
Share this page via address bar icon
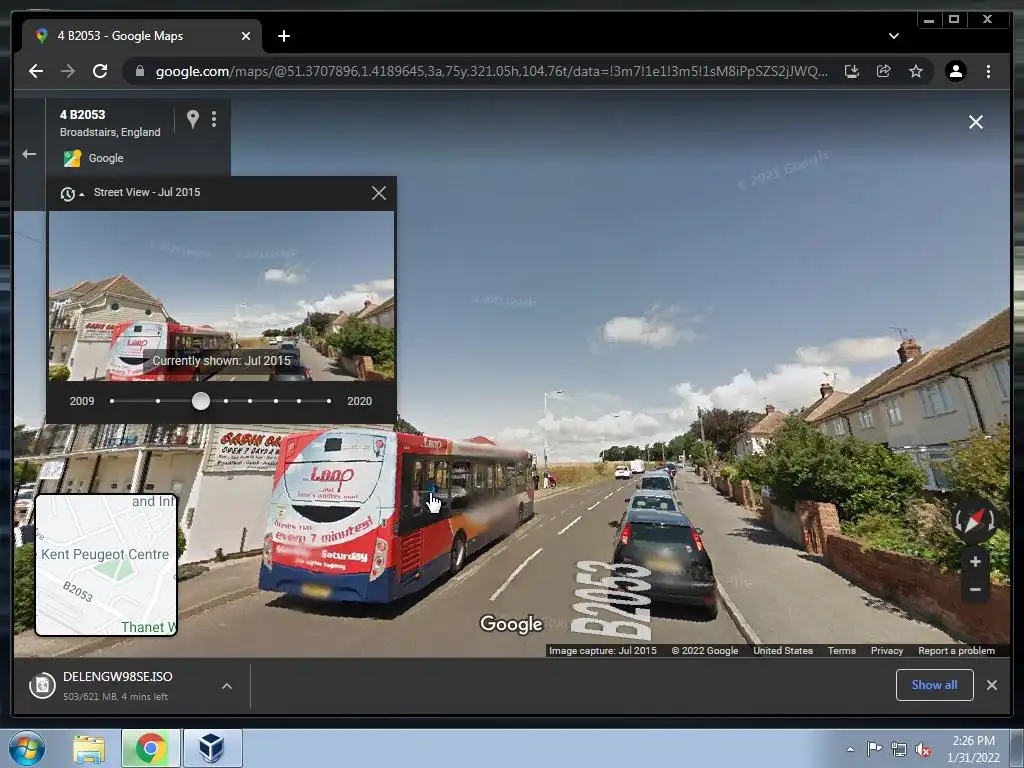tap(884, 71)
